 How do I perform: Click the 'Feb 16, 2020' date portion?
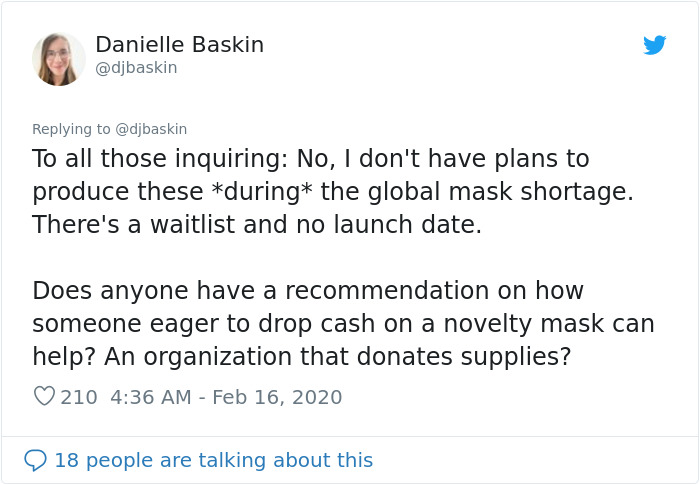[x=277, y=397]
